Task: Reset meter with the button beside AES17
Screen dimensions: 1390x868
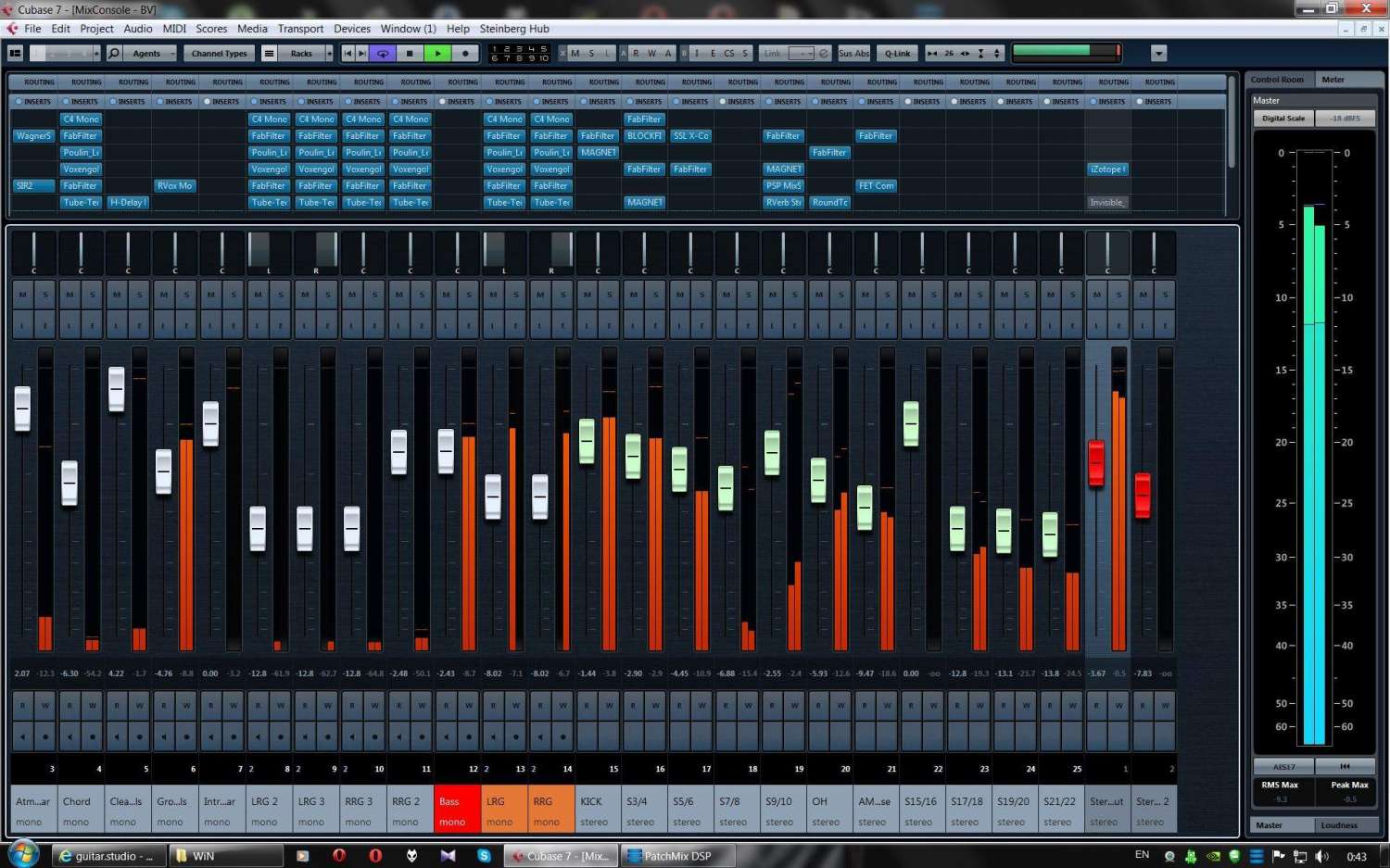Action: click(1346, 766)
